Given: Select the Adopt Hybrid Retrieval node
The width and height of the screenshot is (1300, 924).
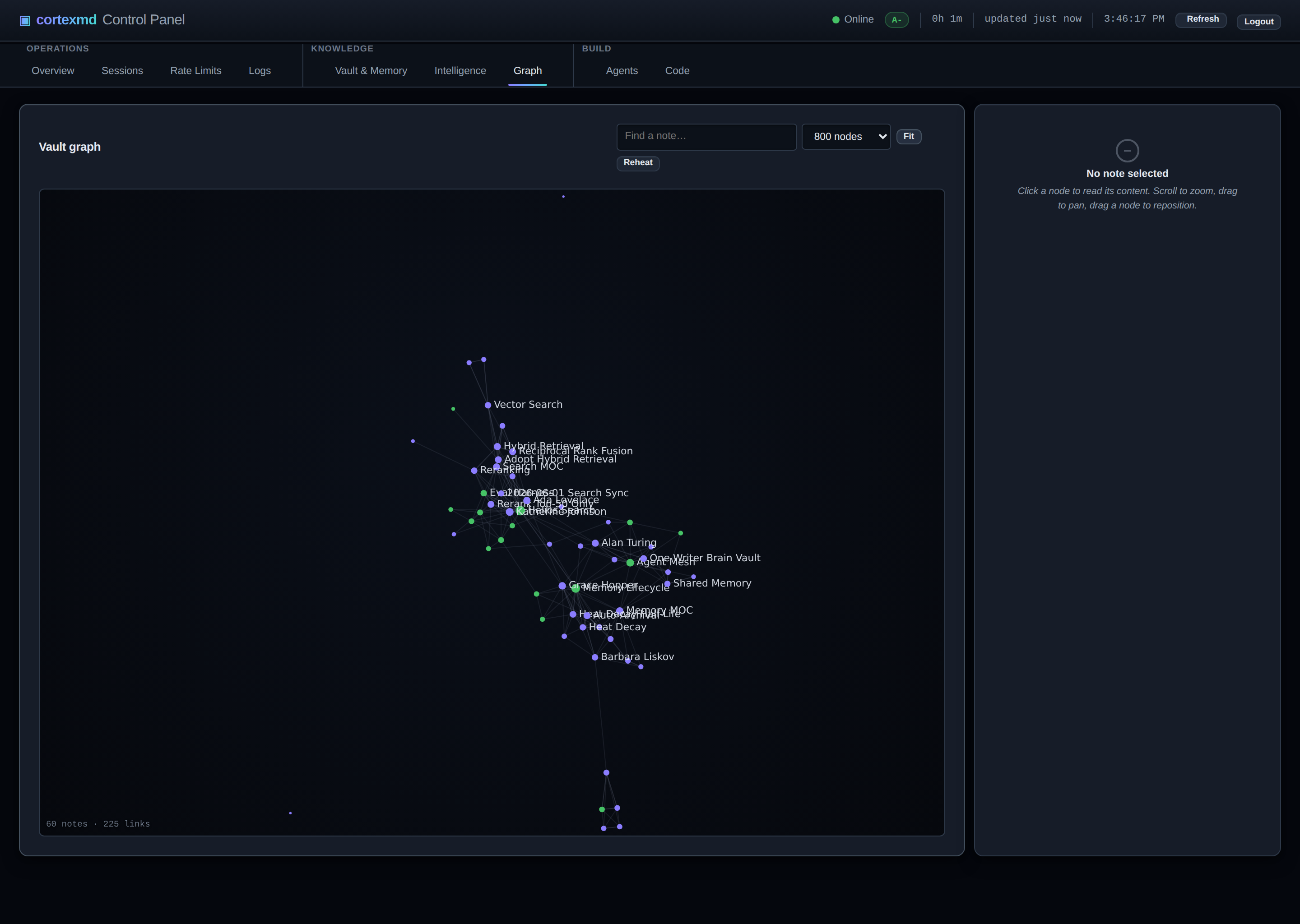Looking at the screenshot, I should pos(498,460).
